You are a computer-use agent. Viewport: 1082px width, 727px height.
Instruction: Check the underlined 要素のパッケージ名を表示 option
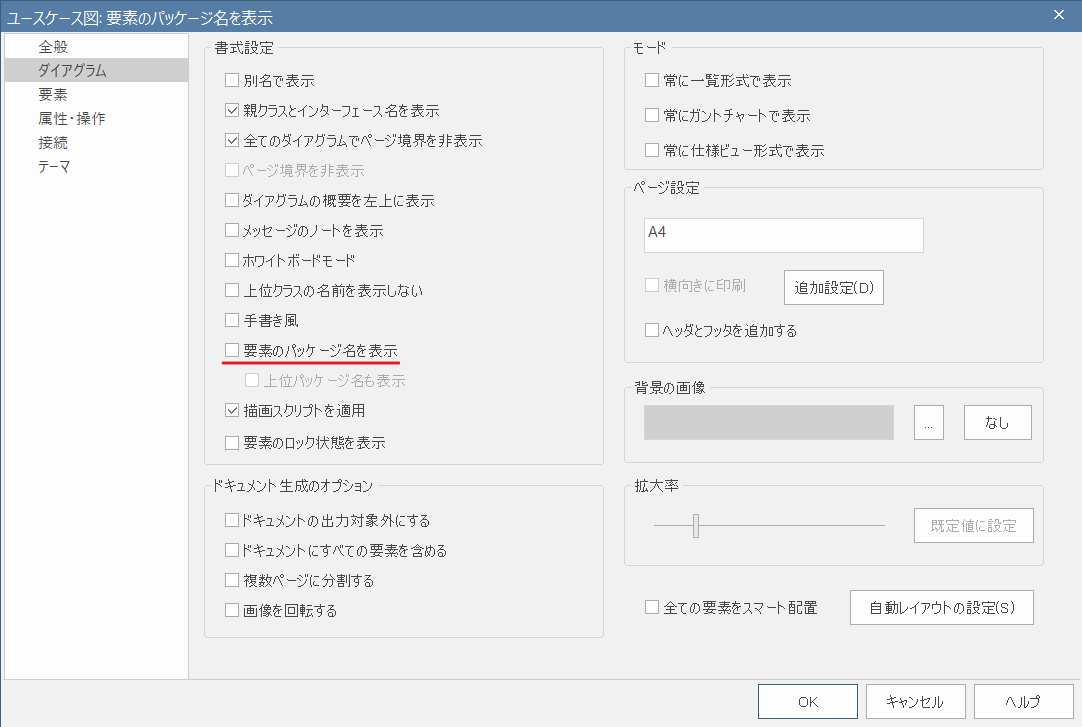[232, 349]
